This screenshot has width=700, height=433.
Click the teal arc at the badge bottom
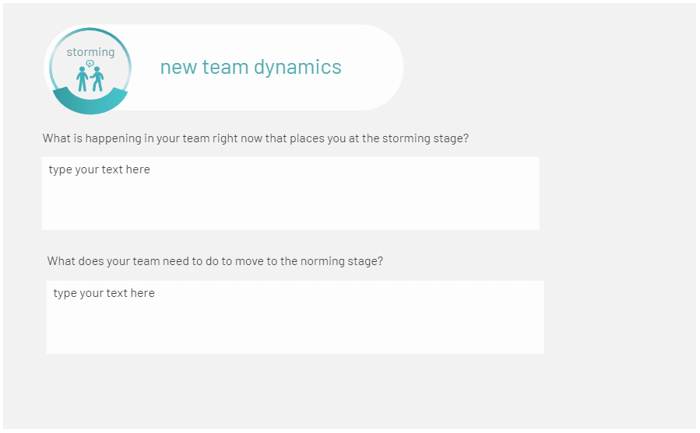pos(91,101)
